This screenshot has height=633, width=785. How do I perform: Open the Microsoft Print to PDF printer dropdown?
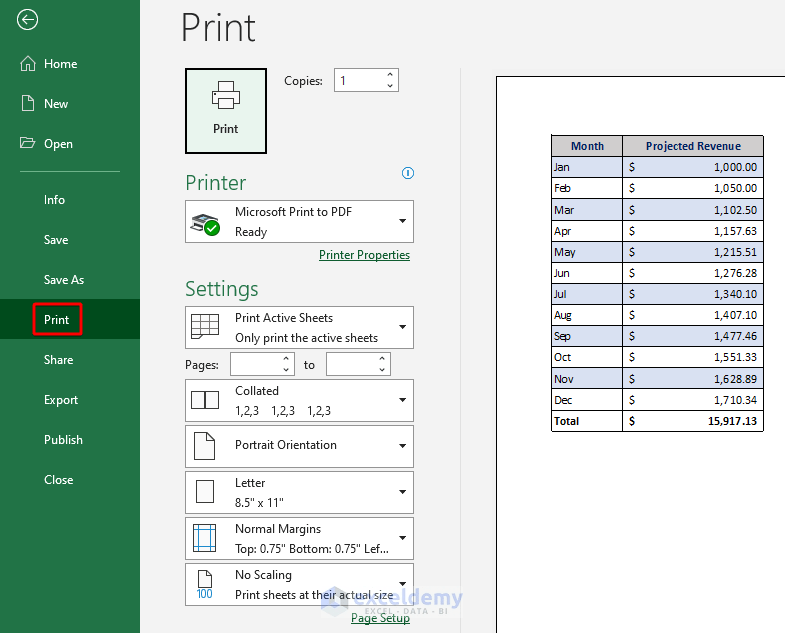(299, 221)
